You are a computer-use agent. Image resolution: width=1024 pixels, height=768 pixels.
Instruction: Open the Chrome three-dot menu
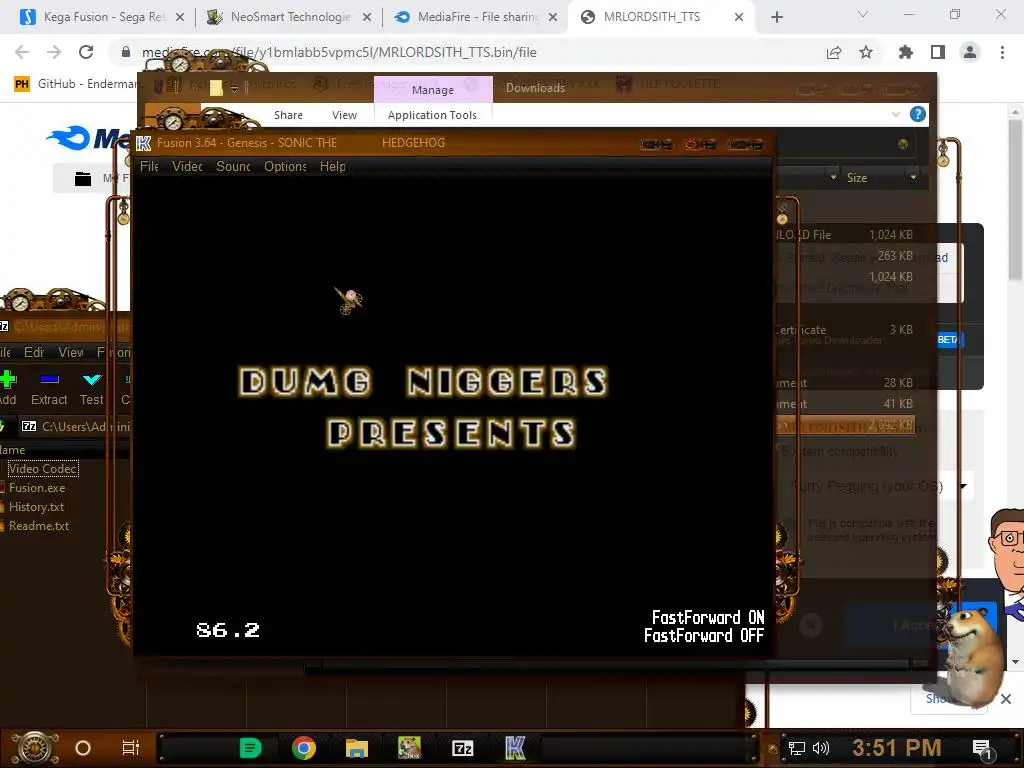[x=1002, y=52]
